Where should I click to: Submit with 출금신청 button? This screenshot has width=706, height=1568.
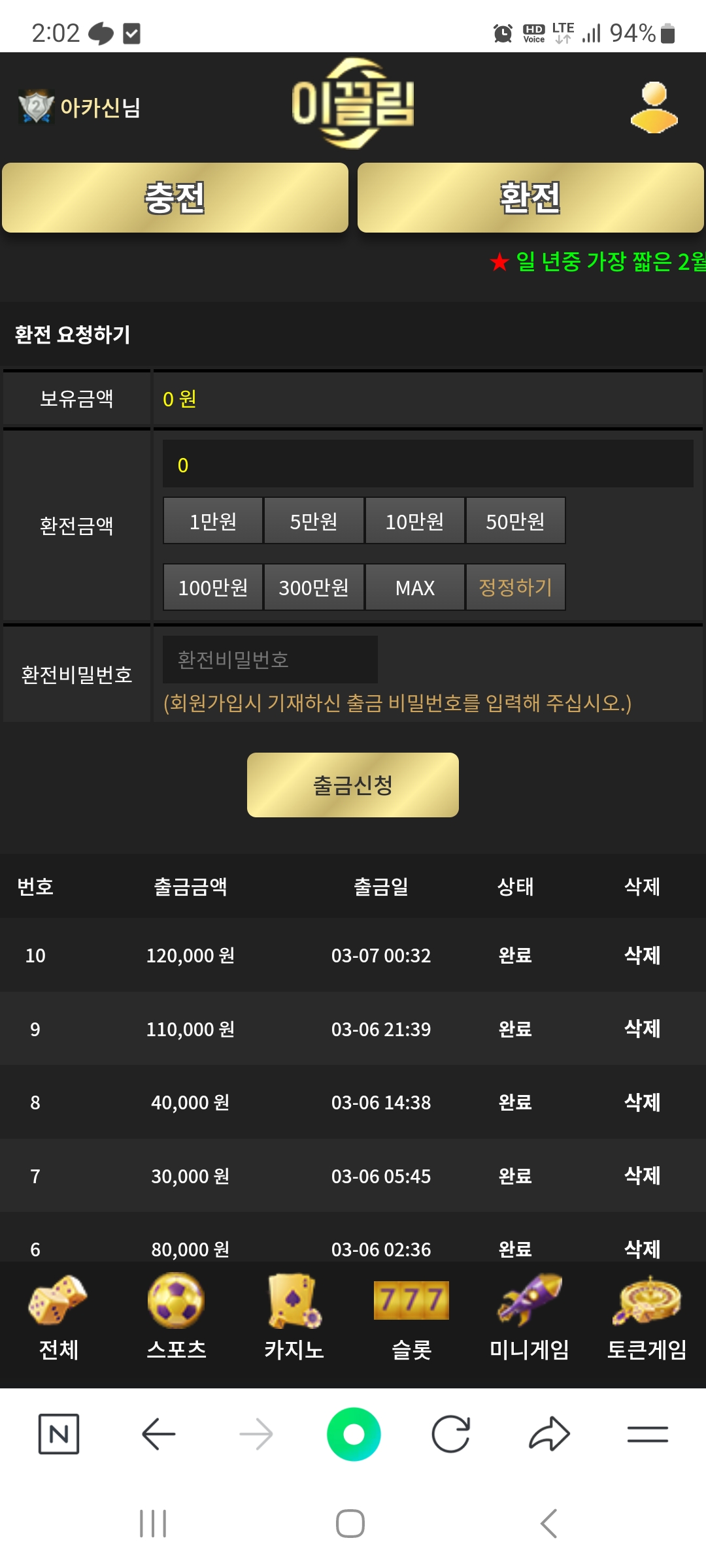coord(353,785)
